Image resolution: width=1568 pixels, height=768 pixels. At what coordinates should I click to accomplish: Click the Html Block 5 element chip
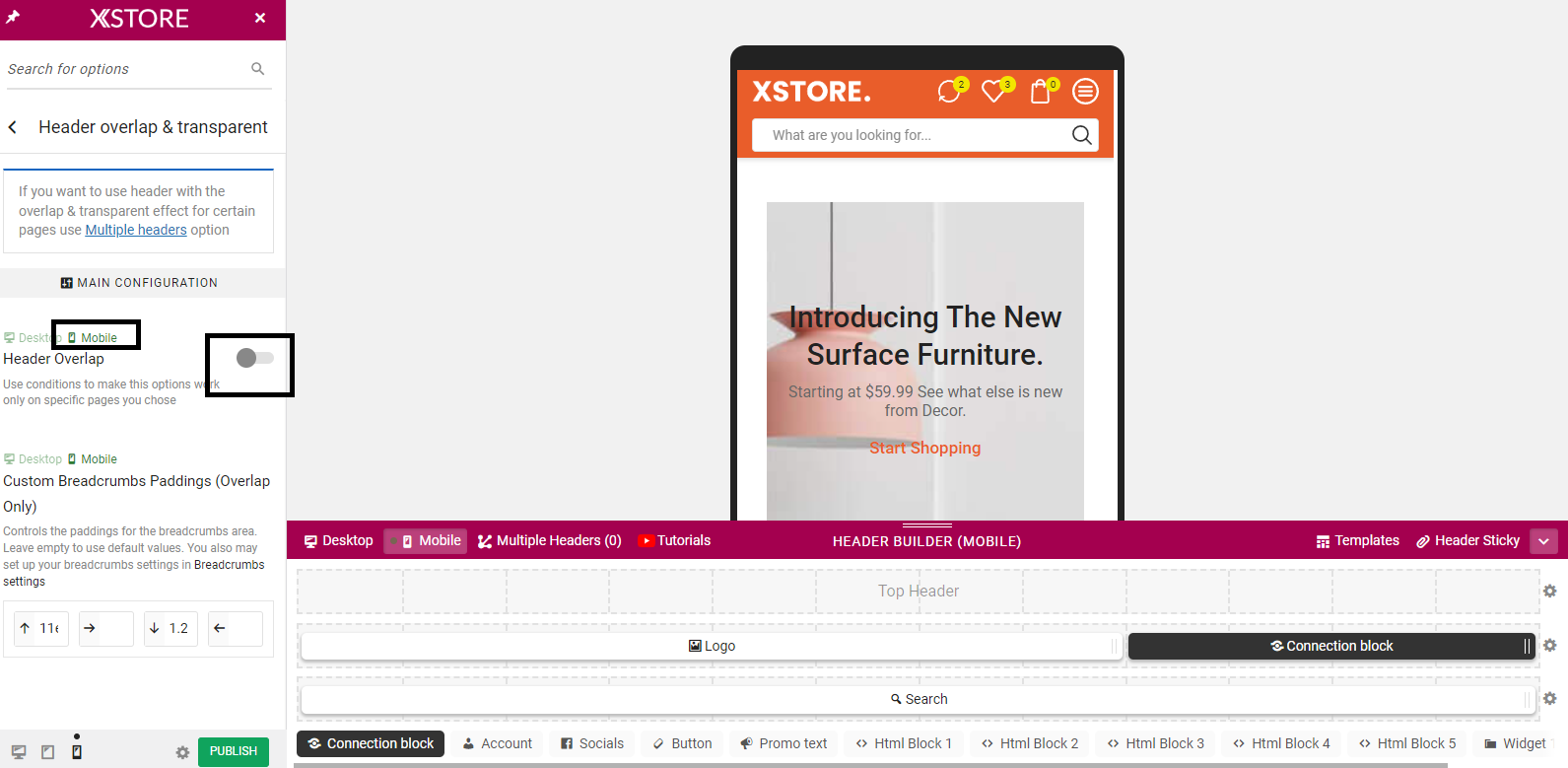1407,743
